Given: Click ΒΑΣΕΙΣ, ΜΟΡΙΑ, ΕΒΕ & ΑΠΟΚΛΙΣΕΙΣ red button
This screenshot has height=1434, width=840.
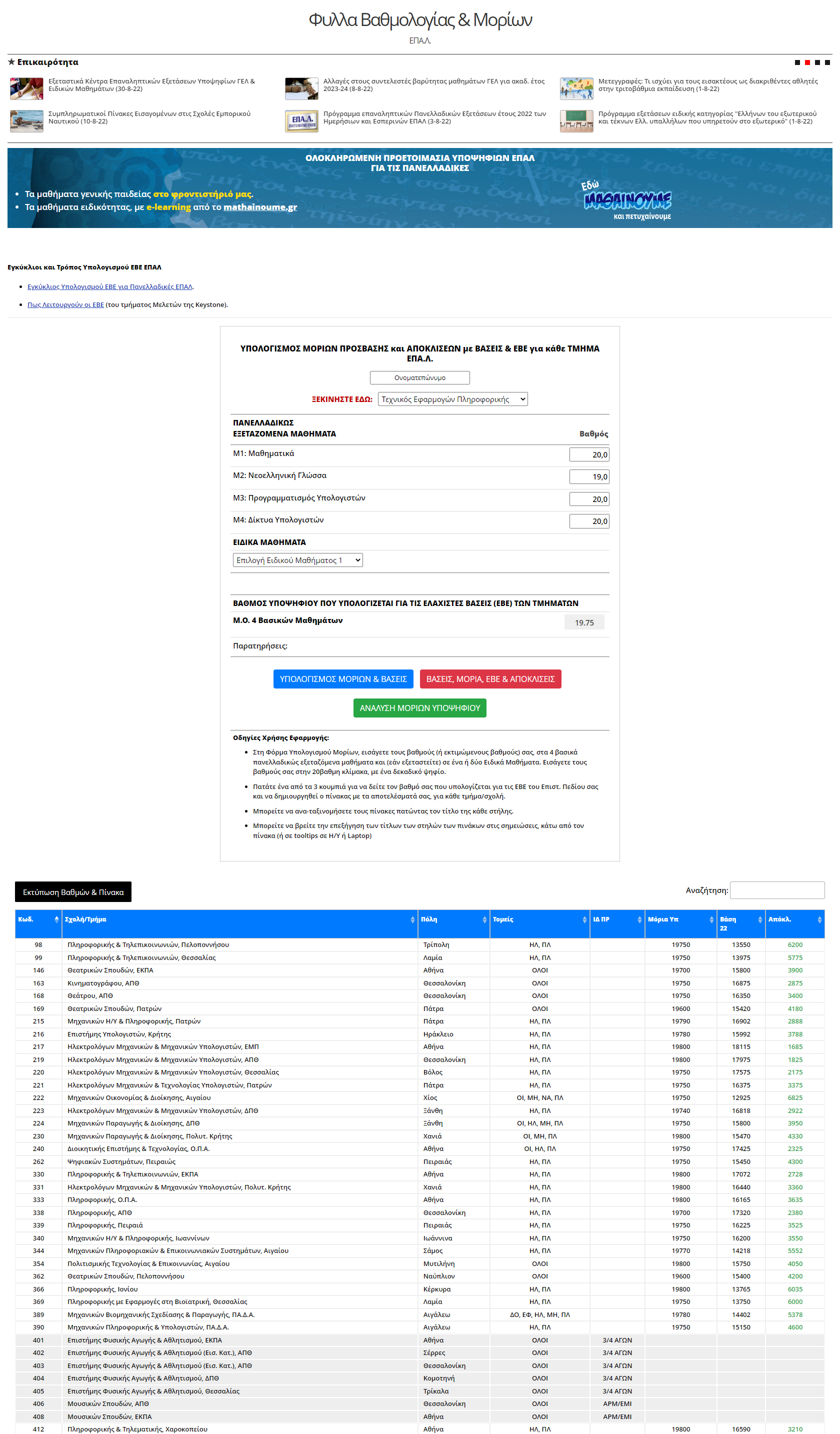Looking at the screenshot, I should click(490, 679).
